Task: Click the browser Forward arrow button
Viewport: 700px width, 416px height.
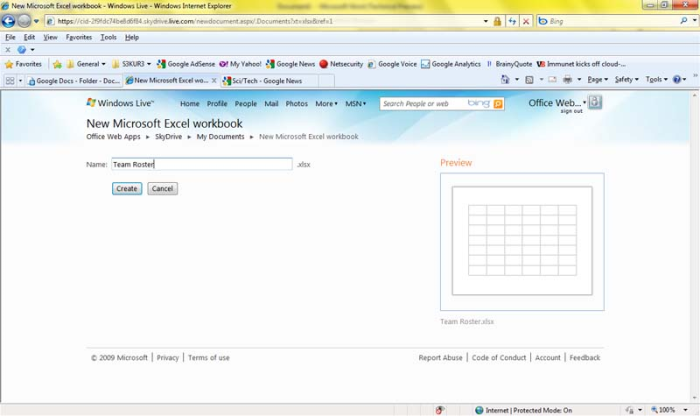Action: (x=24, y=21)
